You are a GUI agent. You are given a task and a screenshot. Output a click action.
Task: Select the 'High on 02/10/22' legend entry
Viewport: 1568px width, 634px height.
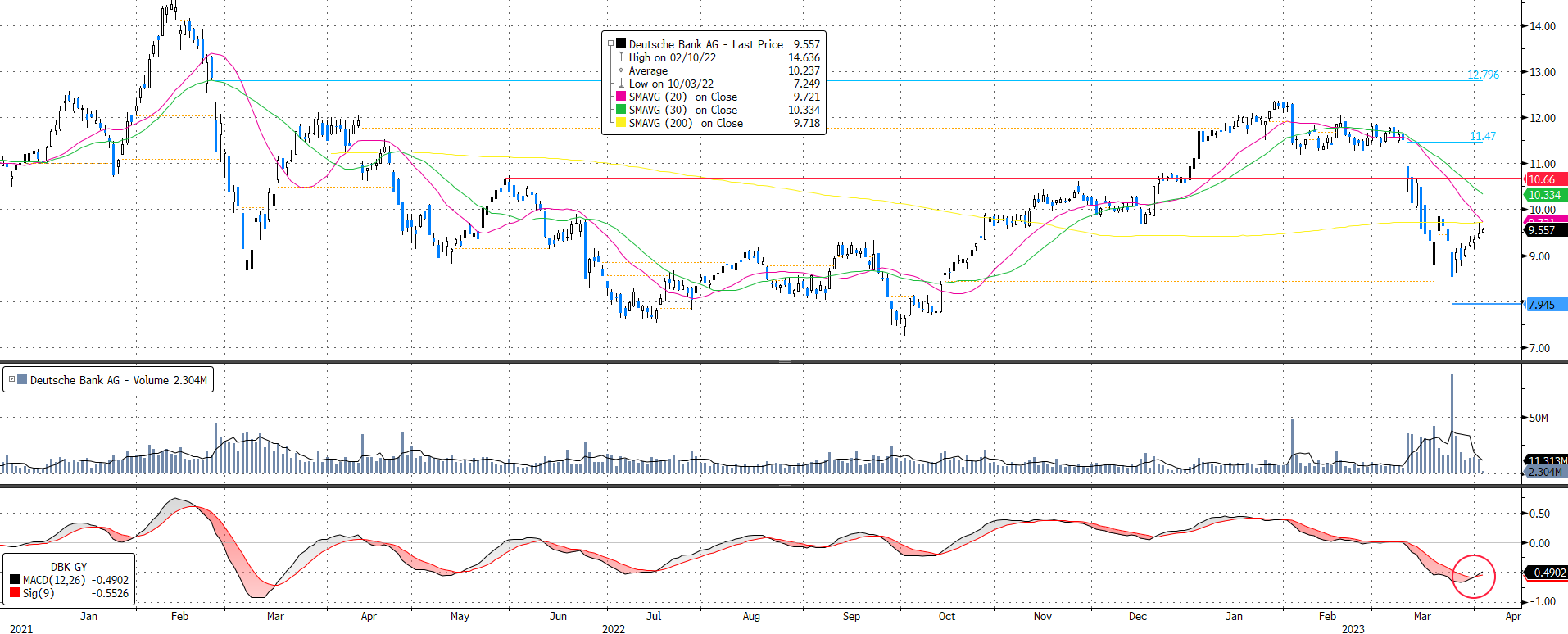(x=673, y=57)
